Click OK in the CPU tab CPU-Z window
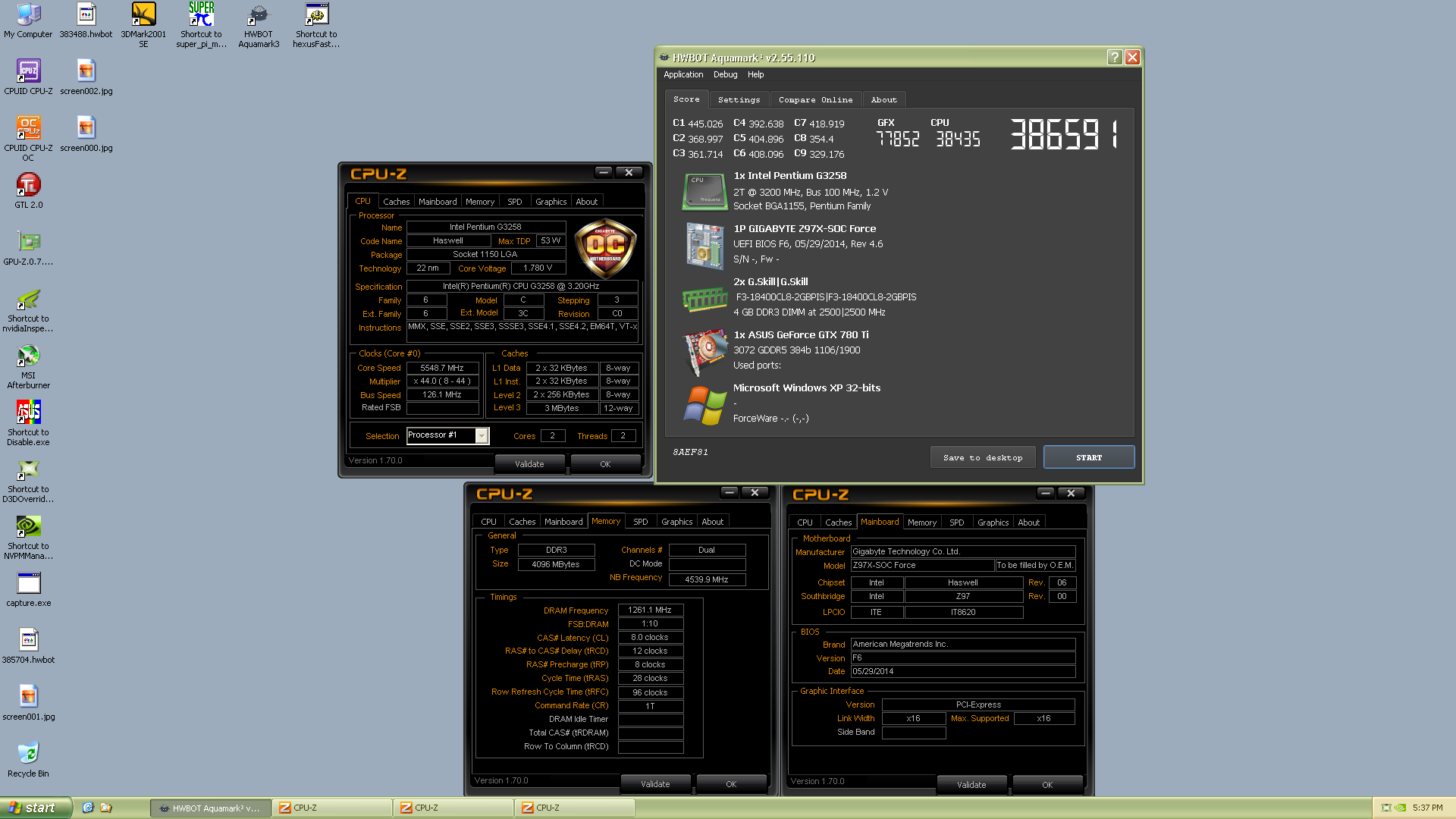Screen dimensions: 1456x819 pyautogui.click(x=605, y=464)
